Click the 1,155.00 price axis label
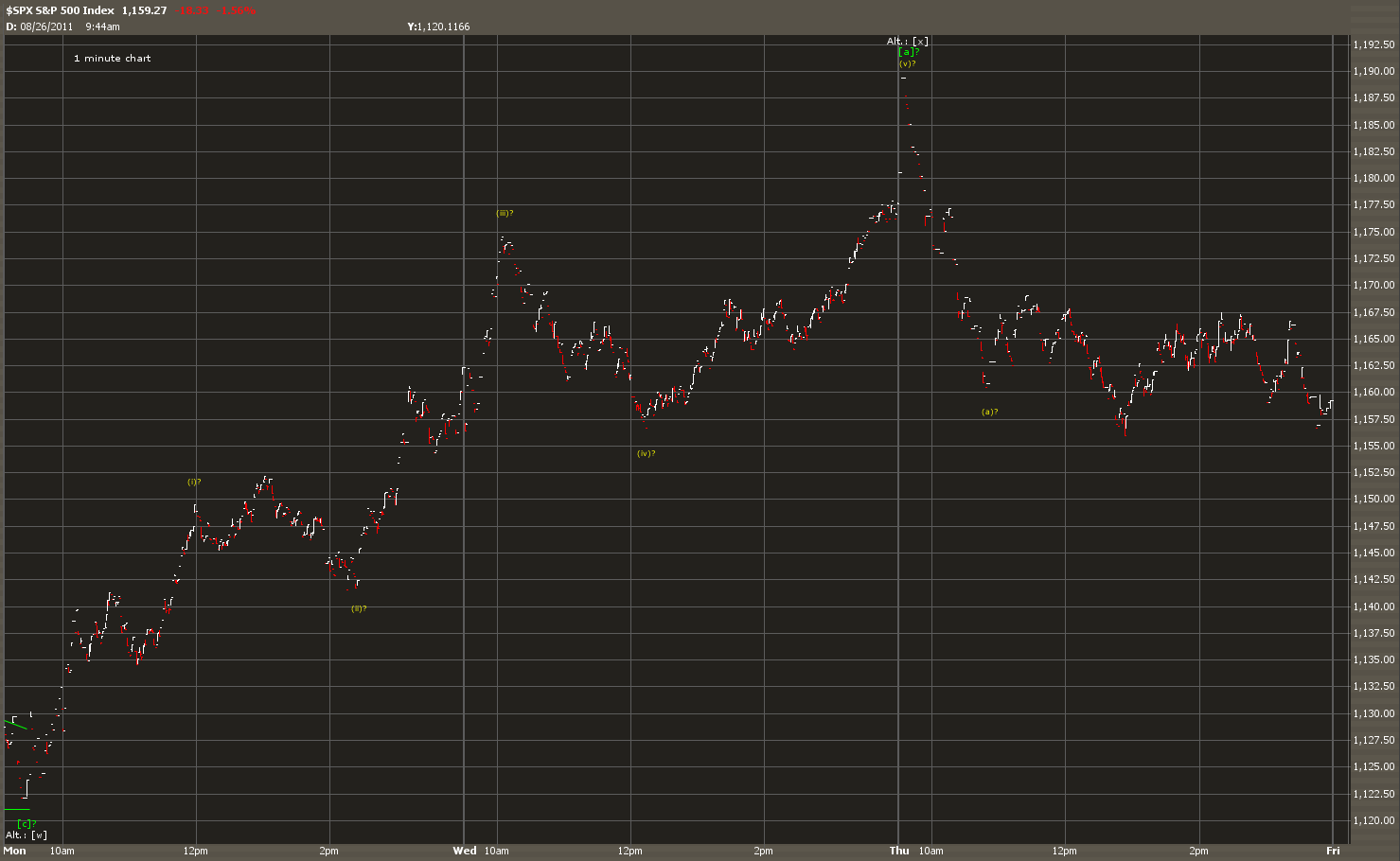The width and height of the screenshot is (1400, 861). (x=1374, y=446)
